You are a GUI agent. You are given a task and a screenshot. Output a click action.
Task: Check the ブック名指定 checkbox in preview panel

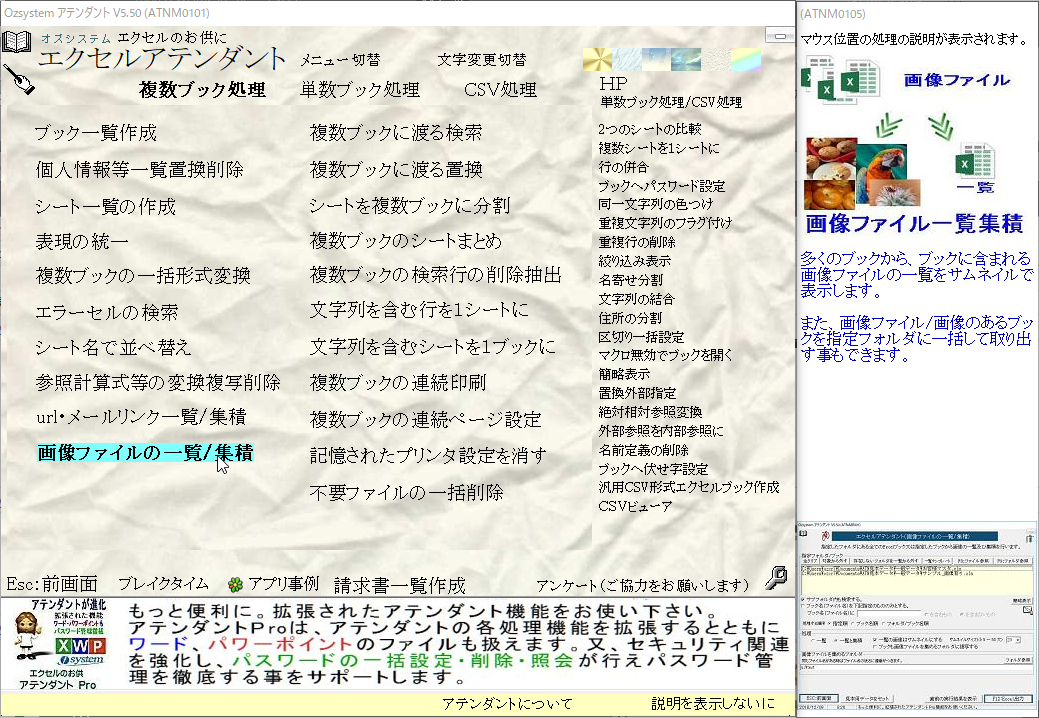[803, 605]
